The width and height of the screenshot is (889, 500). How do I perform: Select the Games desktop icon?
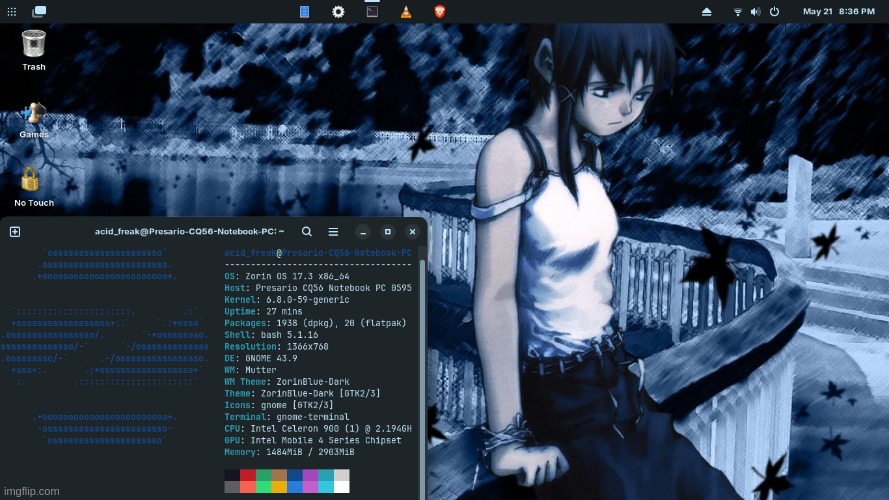33,120
